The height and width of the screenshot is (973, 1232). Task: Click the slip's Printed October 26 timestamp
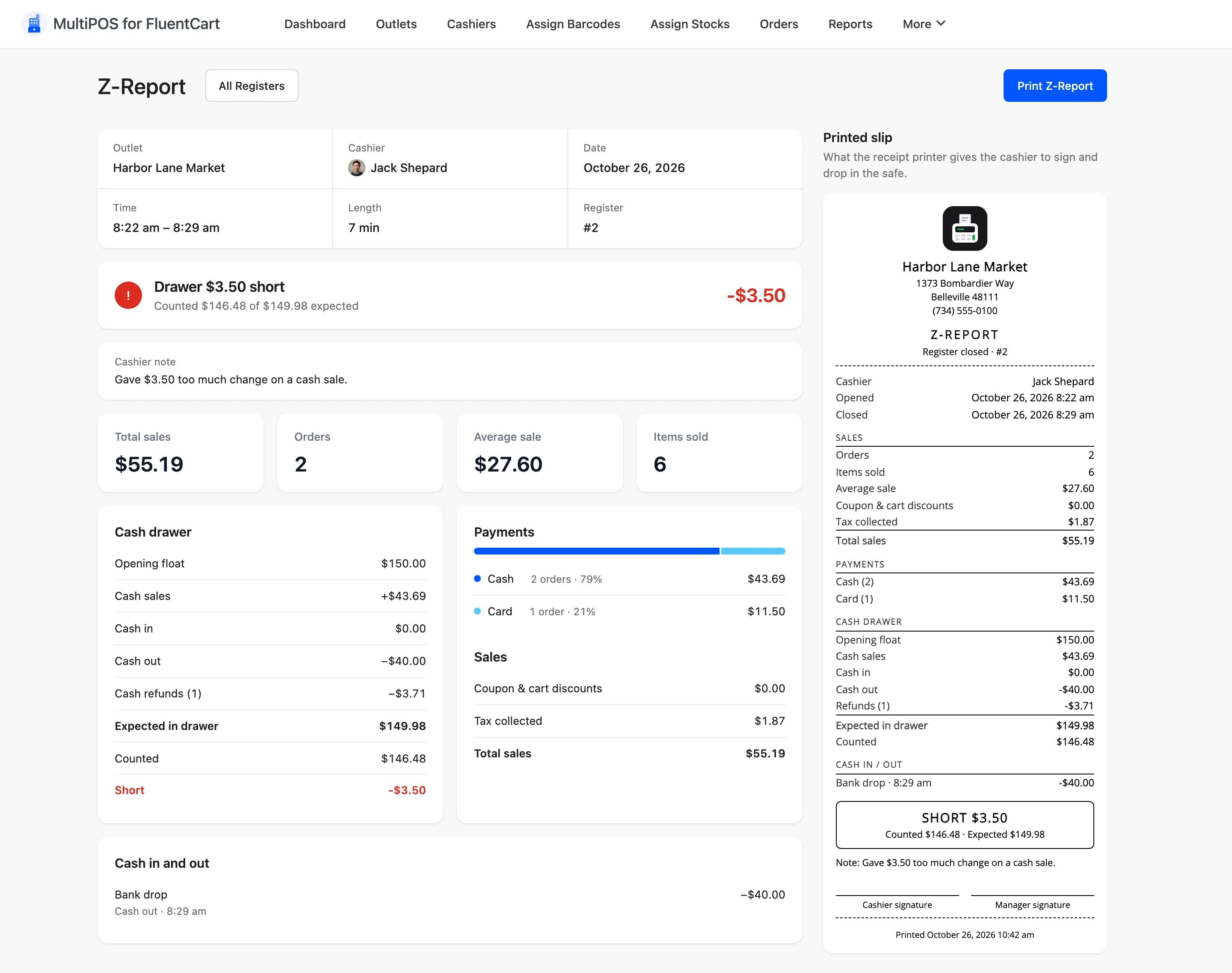coord(964,935)
